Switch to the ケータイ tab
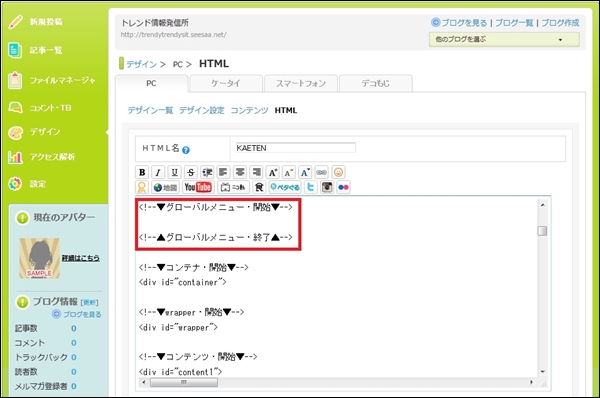 [226, 83]
